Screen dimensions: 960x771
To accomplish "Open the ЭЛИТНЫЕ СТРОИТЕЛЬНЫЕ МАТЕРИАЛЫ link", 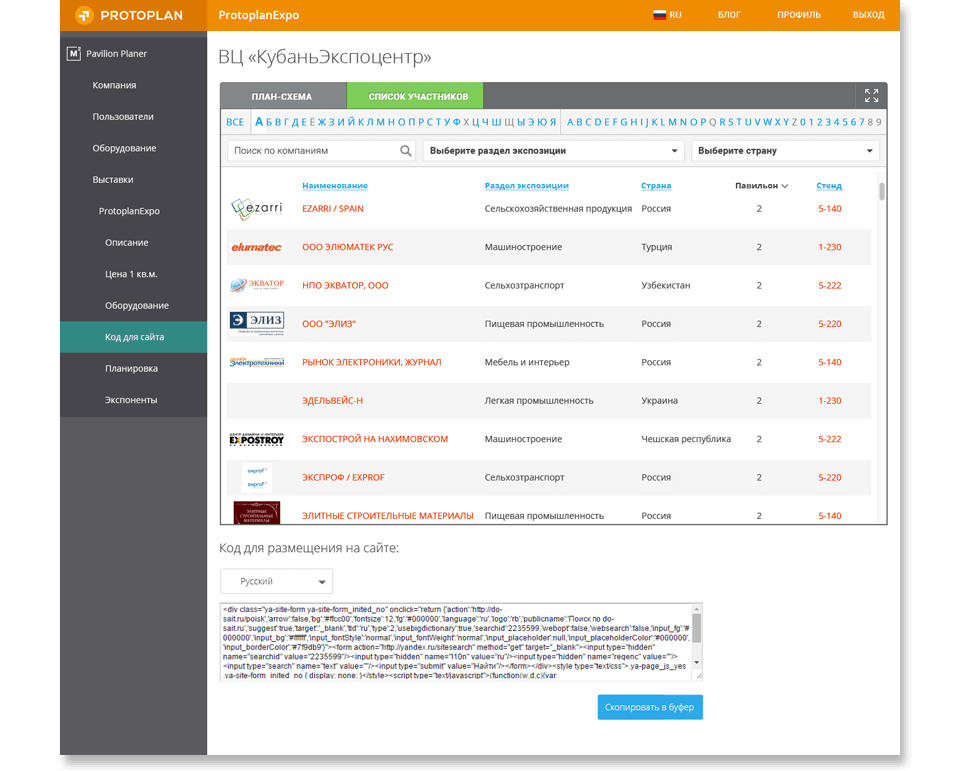I will point(388,516).
